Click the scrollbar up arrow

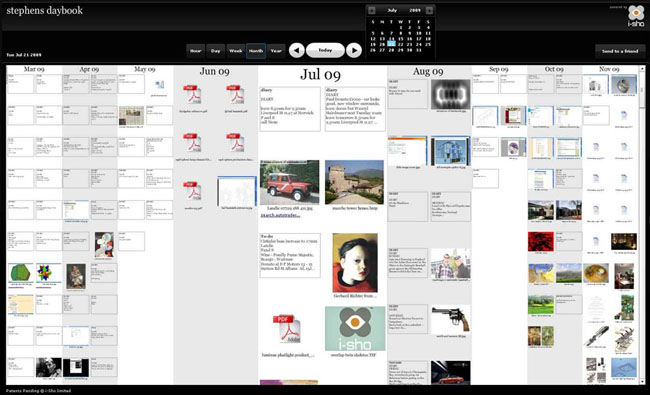tap(642, 68)
